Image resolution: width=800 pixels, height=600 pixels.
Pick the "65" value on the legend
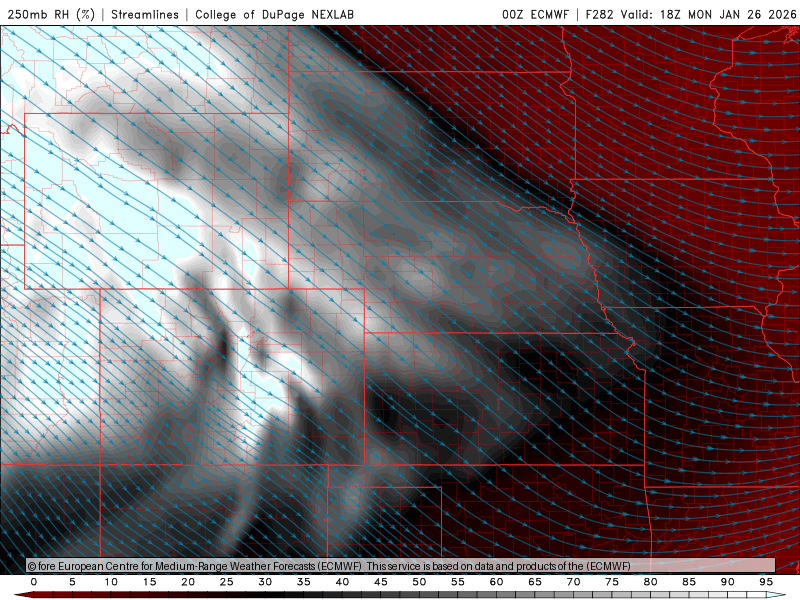[x=535, y=582]
